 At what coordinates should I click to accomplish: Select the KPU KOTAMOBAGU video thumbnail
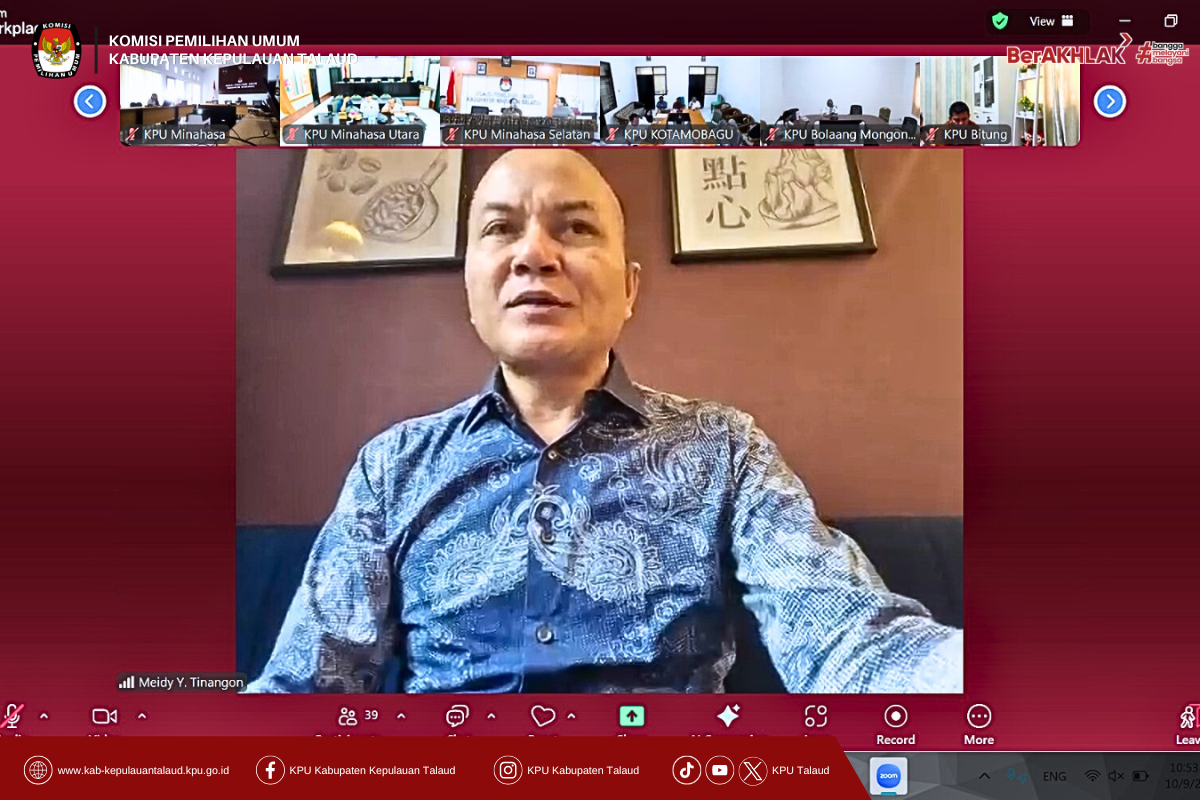point(679,101)
